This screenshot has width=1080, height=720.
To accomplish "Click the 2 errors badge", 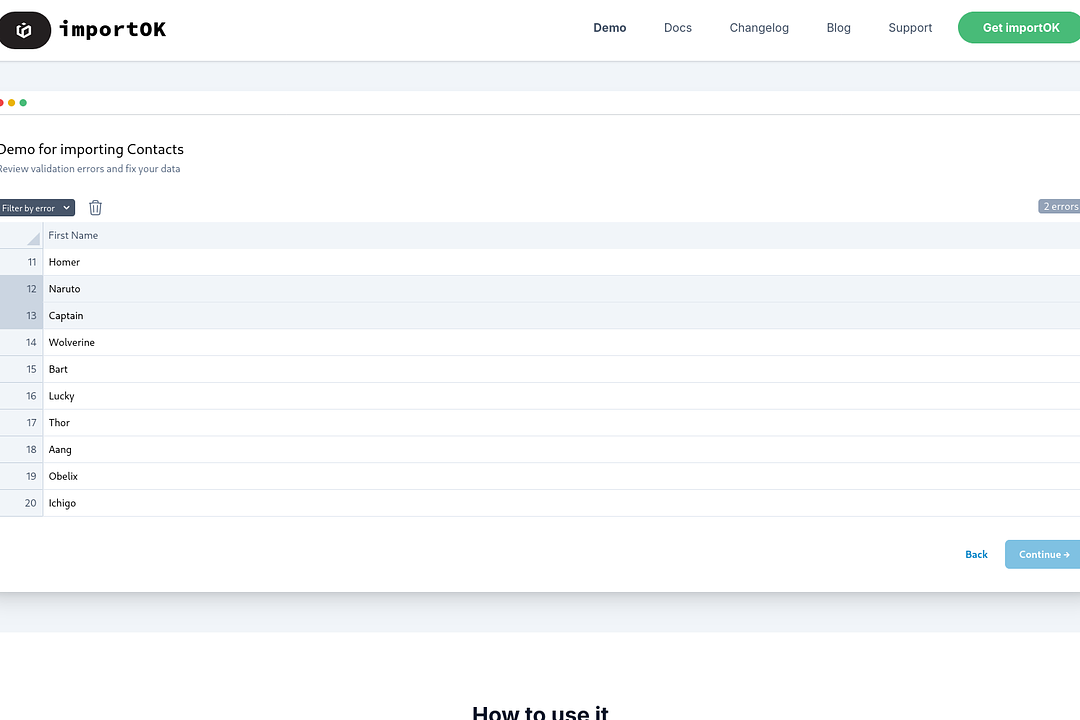I will coord(1059,207).
